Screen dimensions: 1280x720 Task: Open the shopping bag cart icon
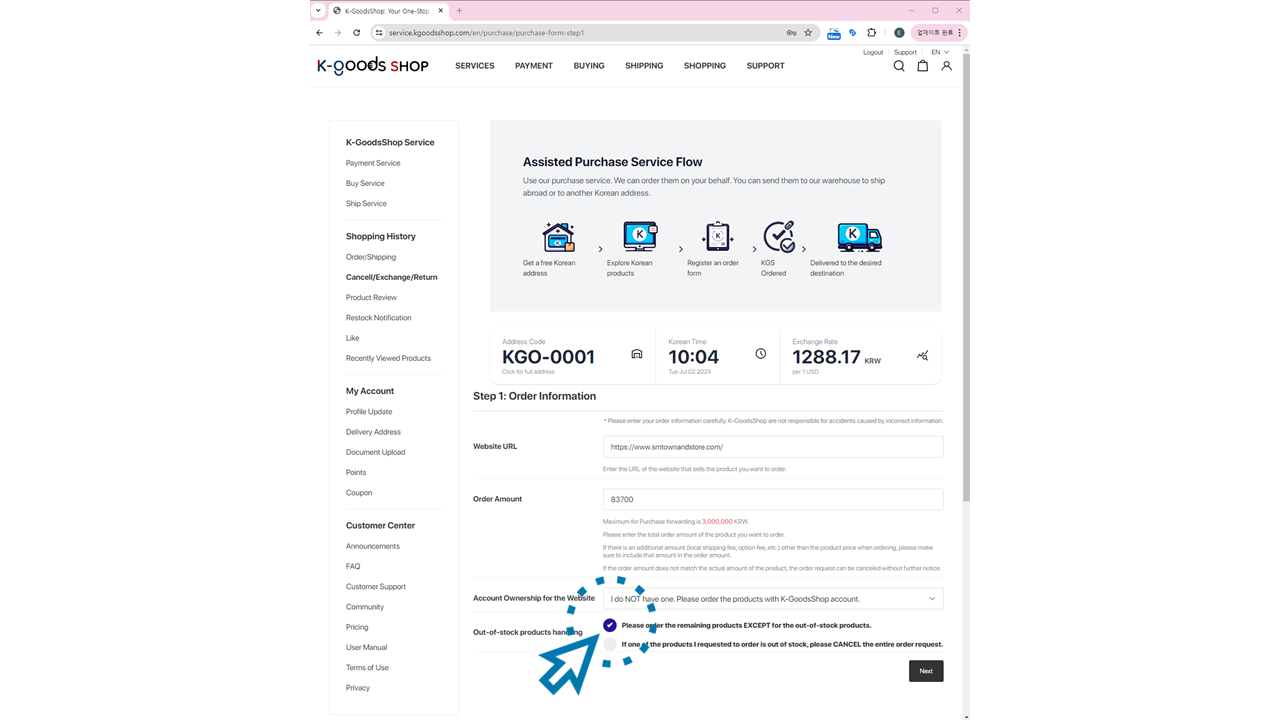tap(922, 66)
